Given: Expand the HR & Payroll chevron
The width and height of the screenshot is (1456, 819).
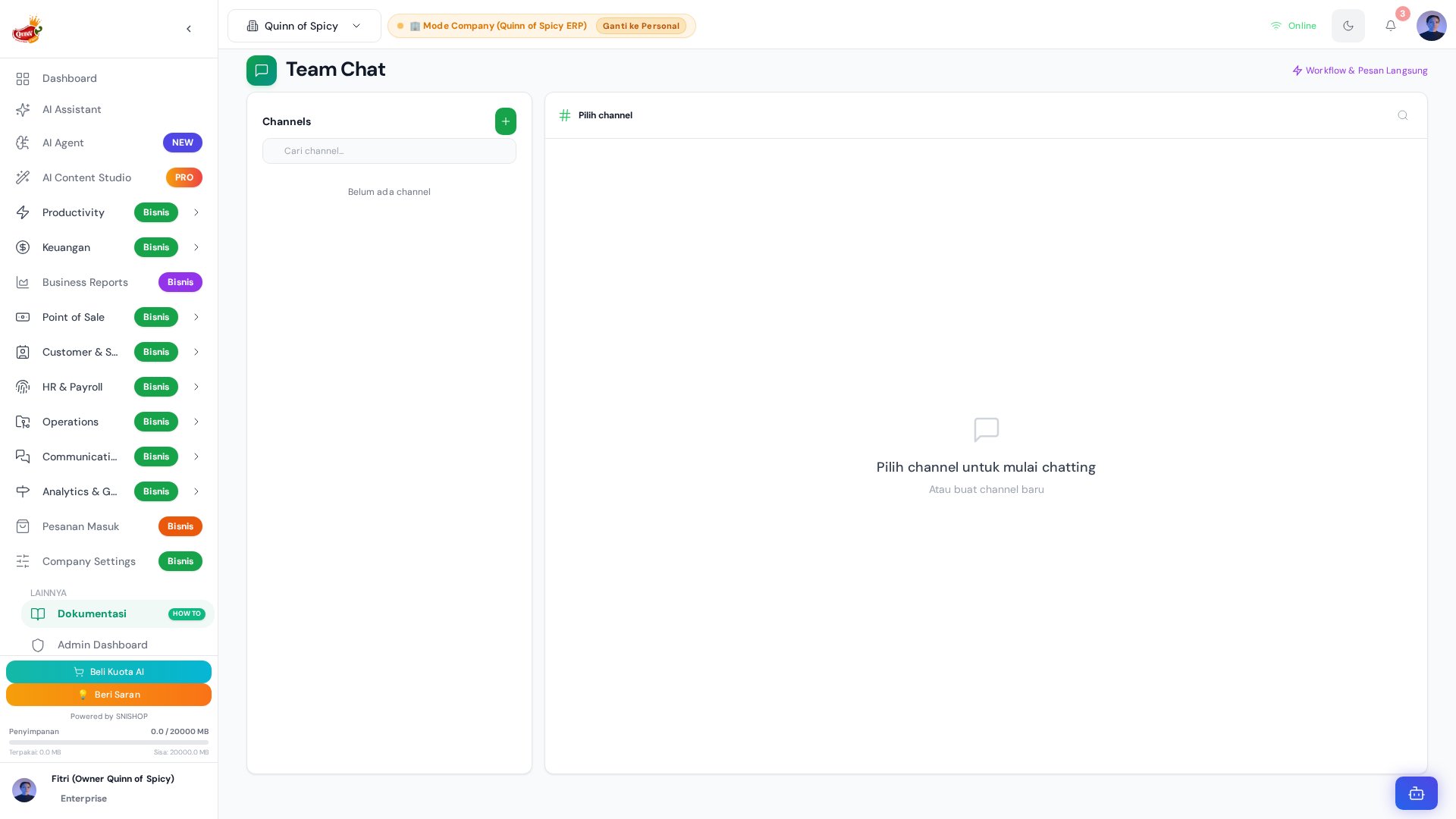Looking at the screenshot, I should coord(196,387).
